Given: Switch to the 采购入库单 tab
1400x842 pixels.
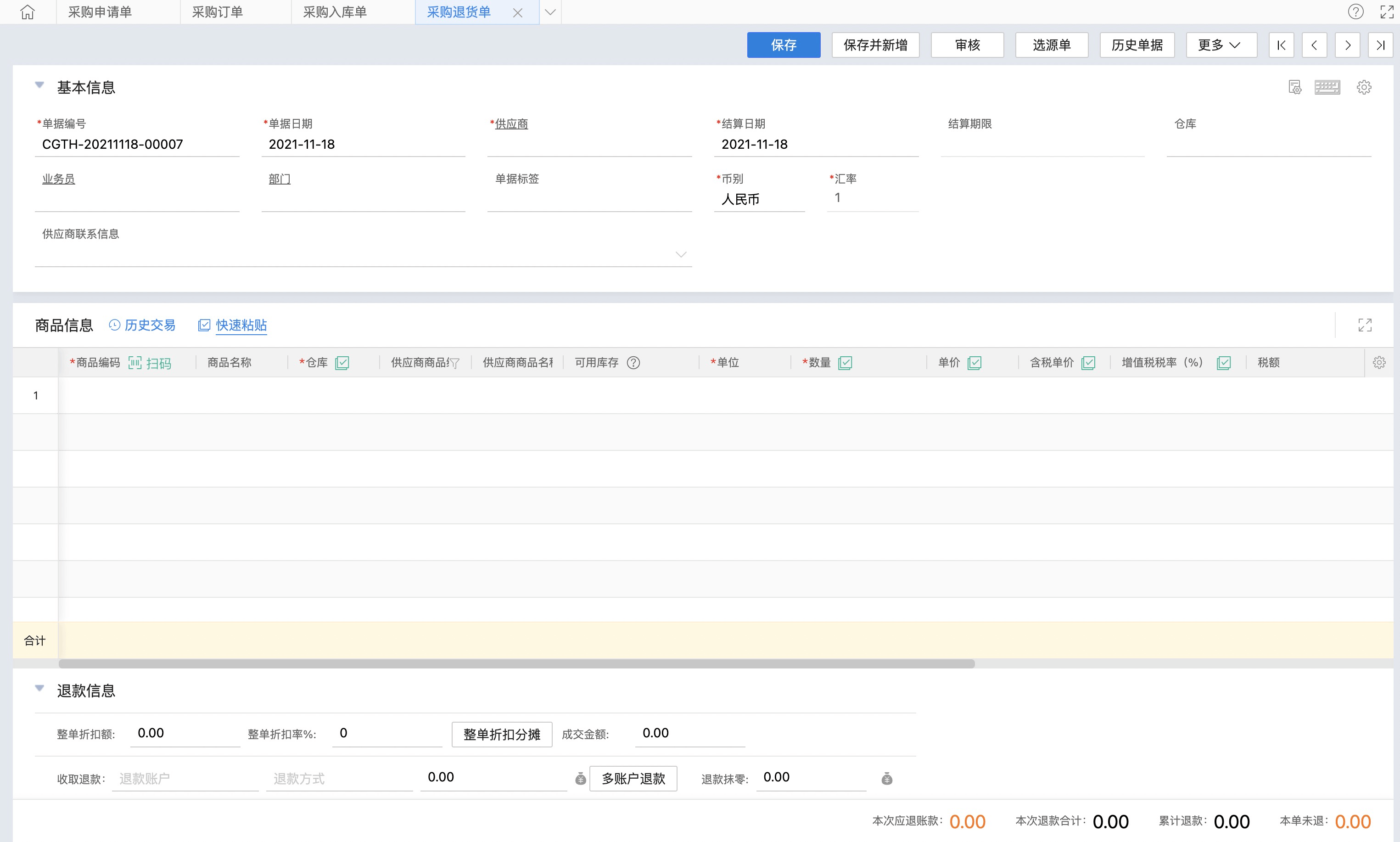Looking at the screenshot, I should [335, 12].
